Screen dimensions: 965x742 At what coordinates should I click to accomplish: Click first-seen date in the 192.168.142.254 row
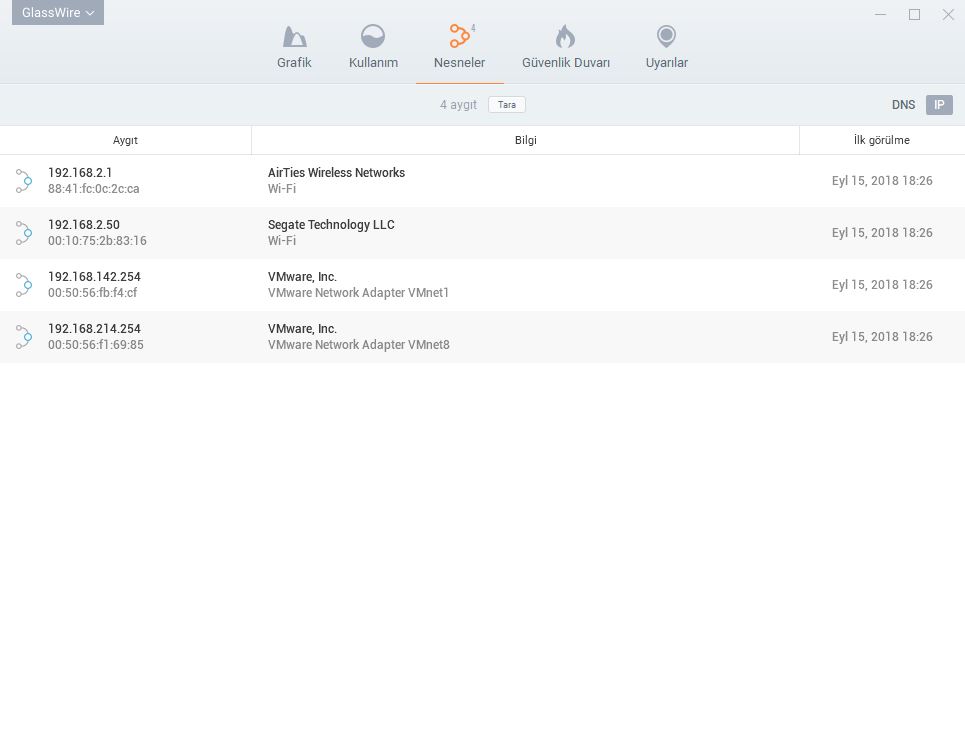(882, 285)
